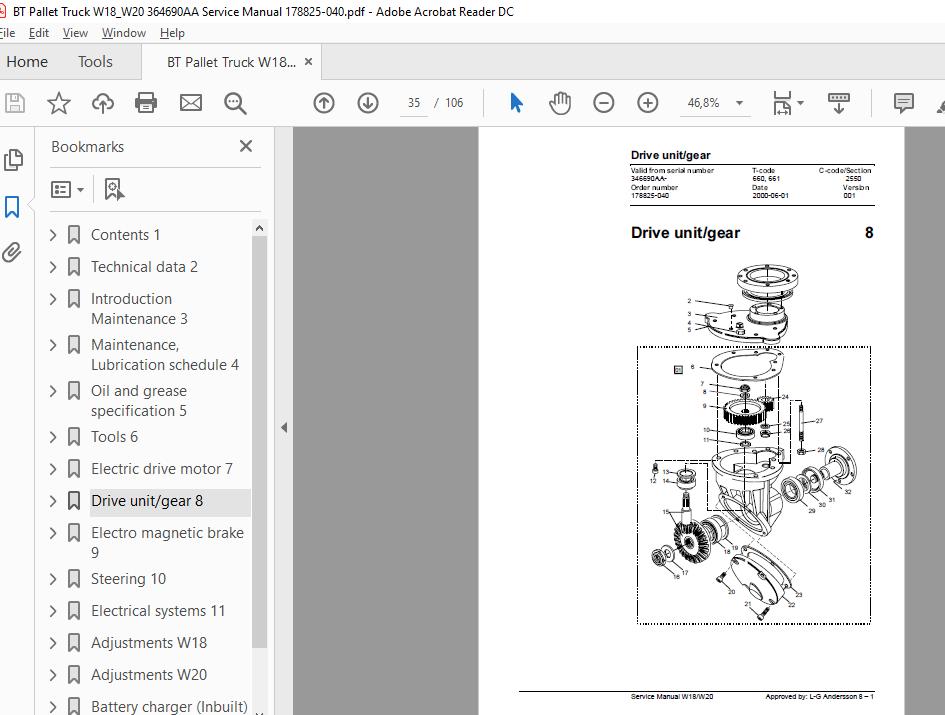Click bookmarks panel scrollbar thumb
This screenshot has height=715, width=945.
pos(259,441)
